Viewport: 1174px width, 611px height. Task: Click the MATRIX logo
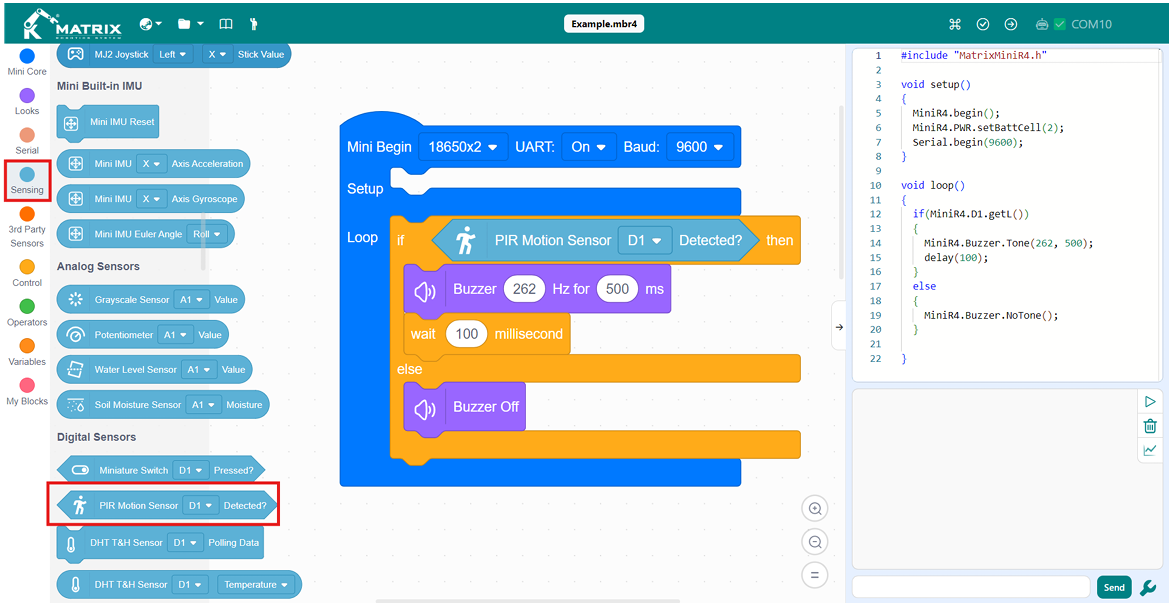72,25
